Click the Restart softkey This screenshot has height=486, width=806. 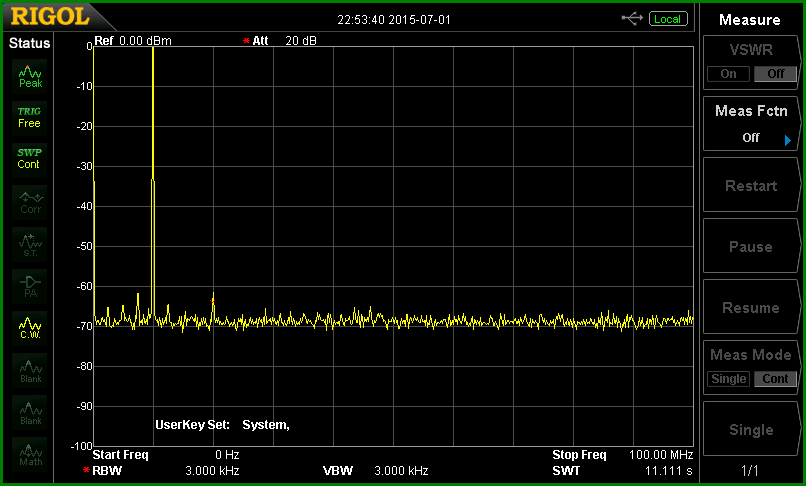click(751, 185)
